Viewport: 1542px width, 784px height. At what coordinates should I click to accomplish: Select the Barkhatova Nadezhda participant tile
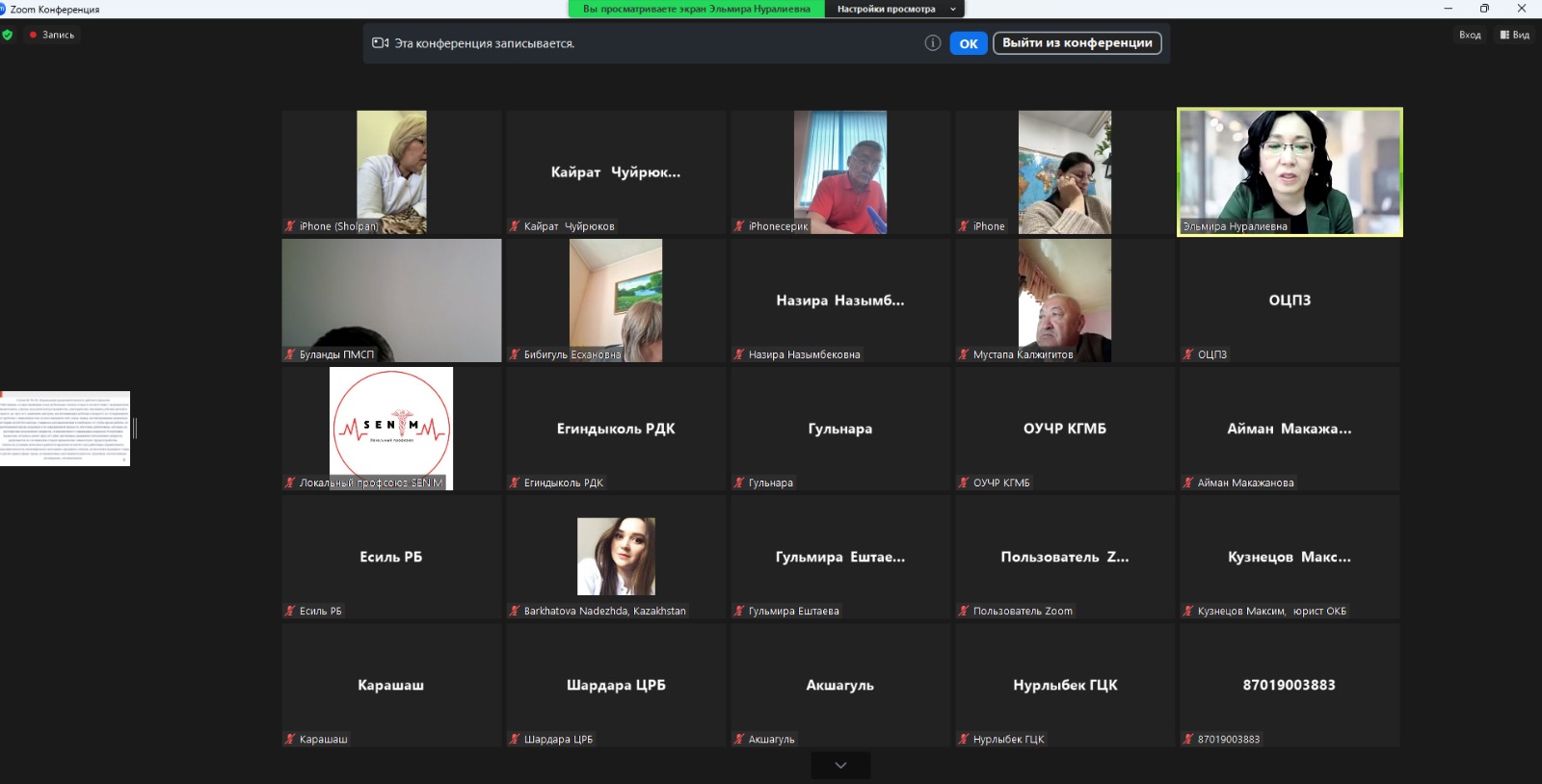click(x=616, y=556)
